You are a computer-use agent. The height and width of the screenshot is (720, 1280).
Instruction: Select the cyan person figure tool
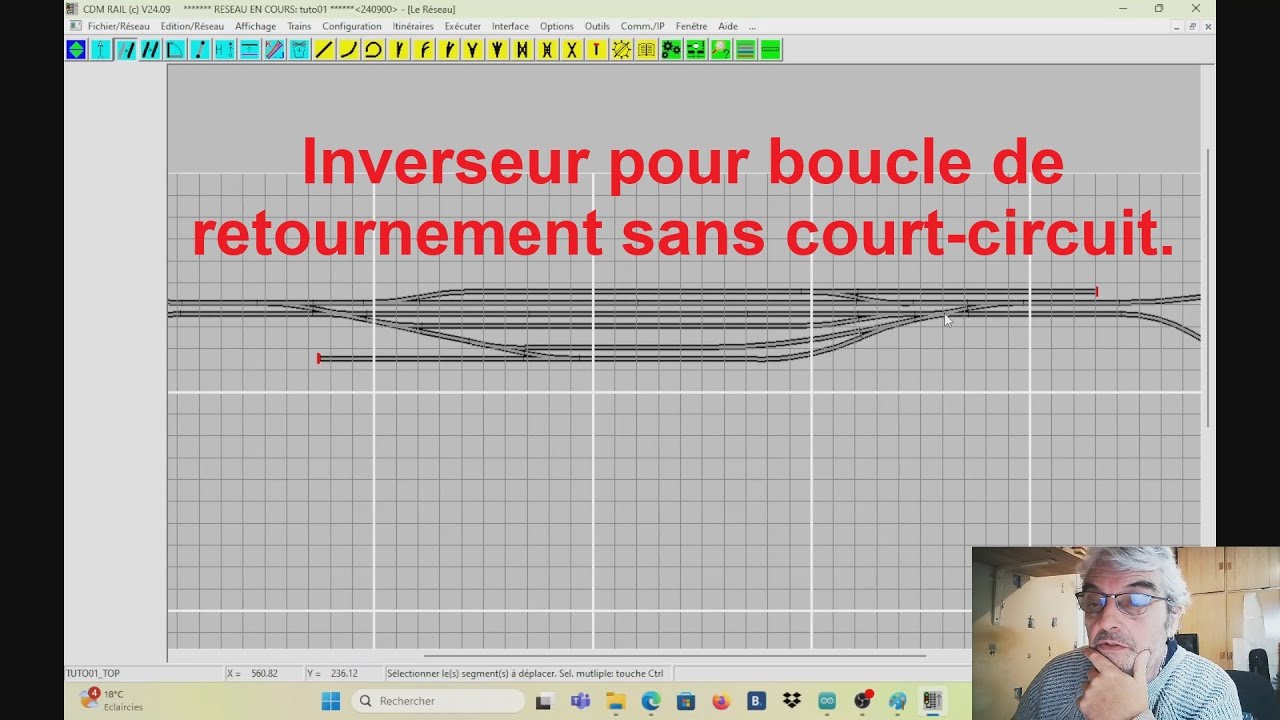point(101,50)
